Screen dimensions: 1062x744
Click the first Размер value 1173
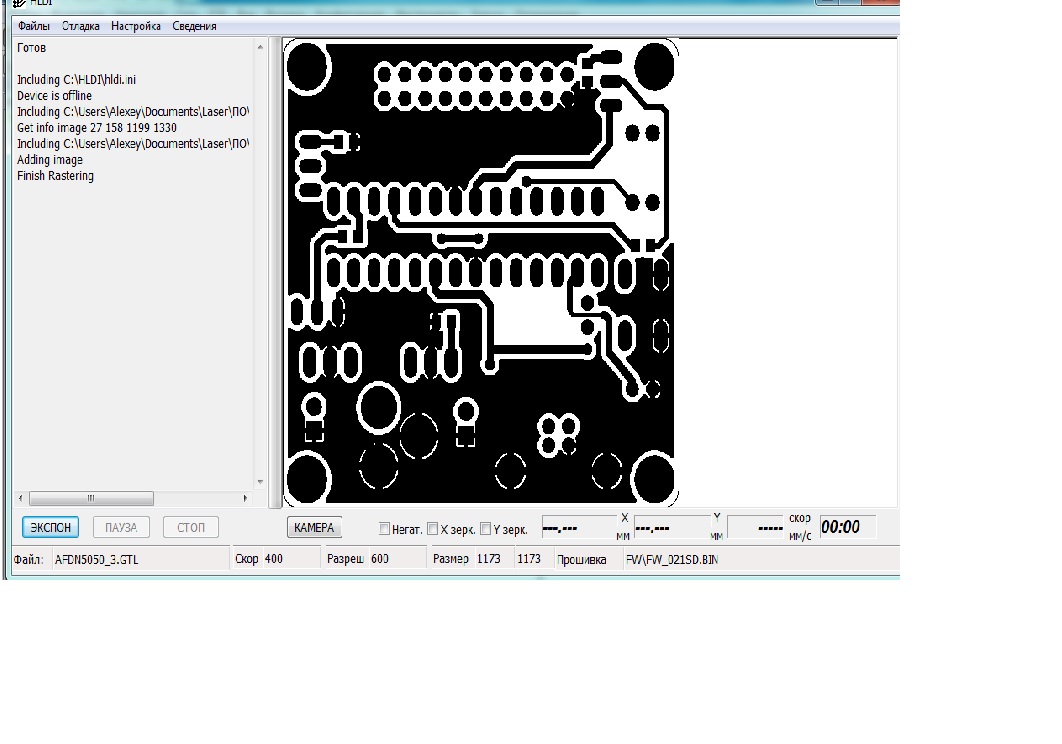click(x=488, y=559)
